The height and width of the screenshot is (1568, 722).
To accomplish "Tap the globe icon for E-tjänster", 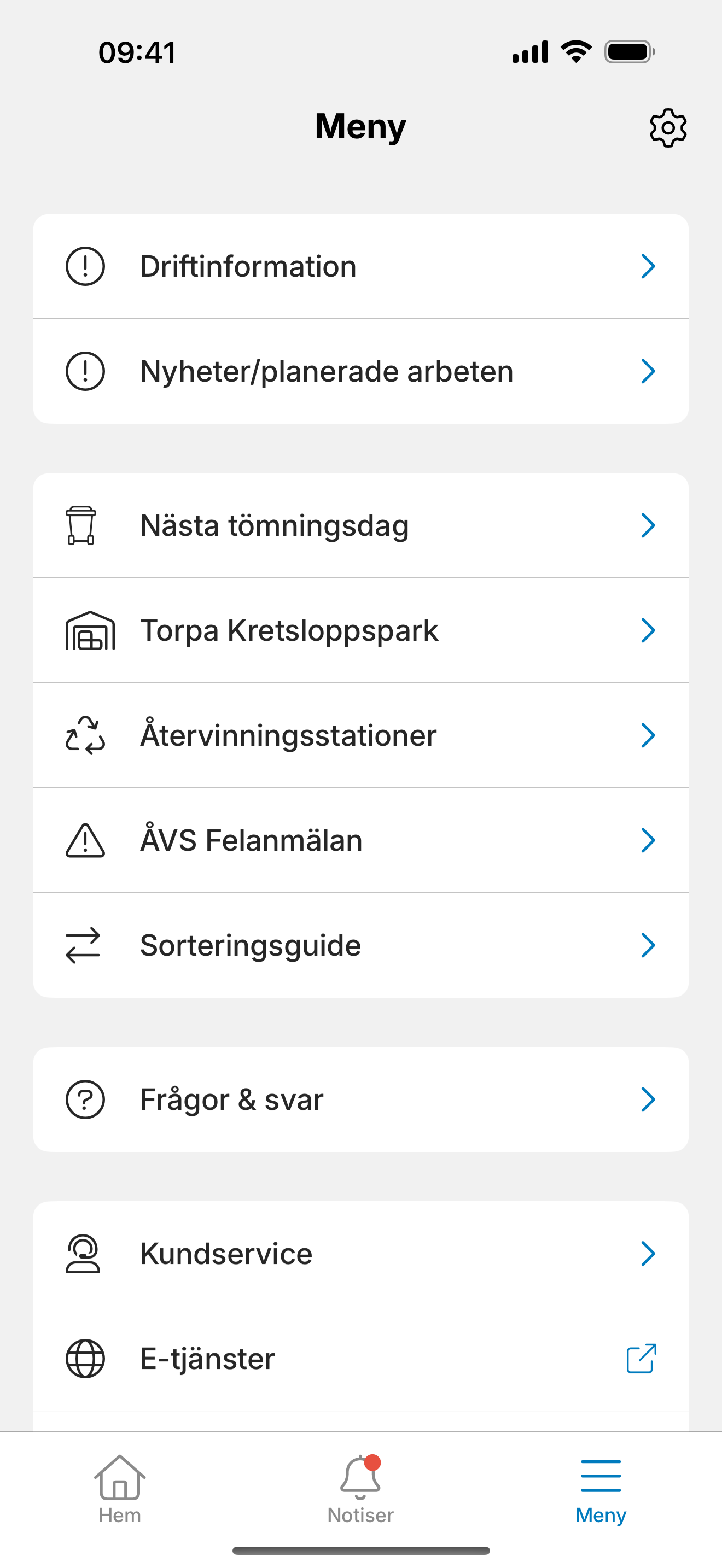I will (85, 1359).
